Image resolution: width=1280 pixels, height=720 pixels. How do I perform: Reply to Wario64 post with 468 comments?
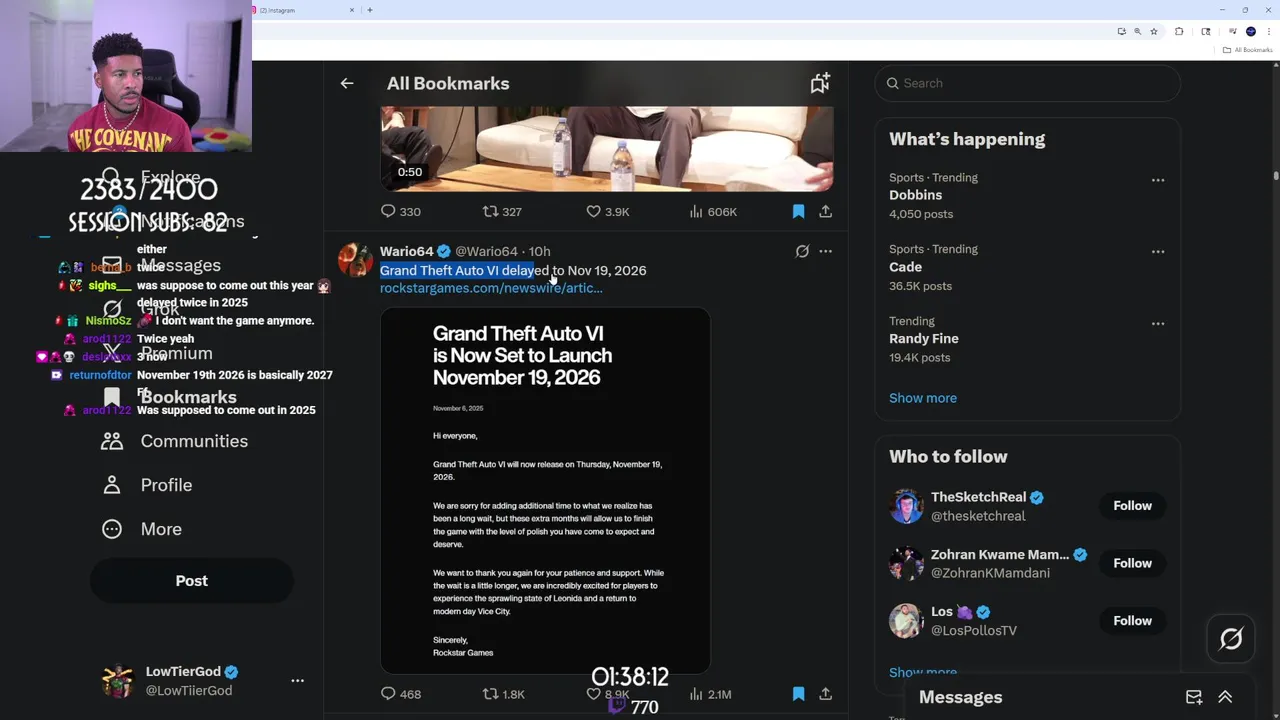tap(400, 693)
